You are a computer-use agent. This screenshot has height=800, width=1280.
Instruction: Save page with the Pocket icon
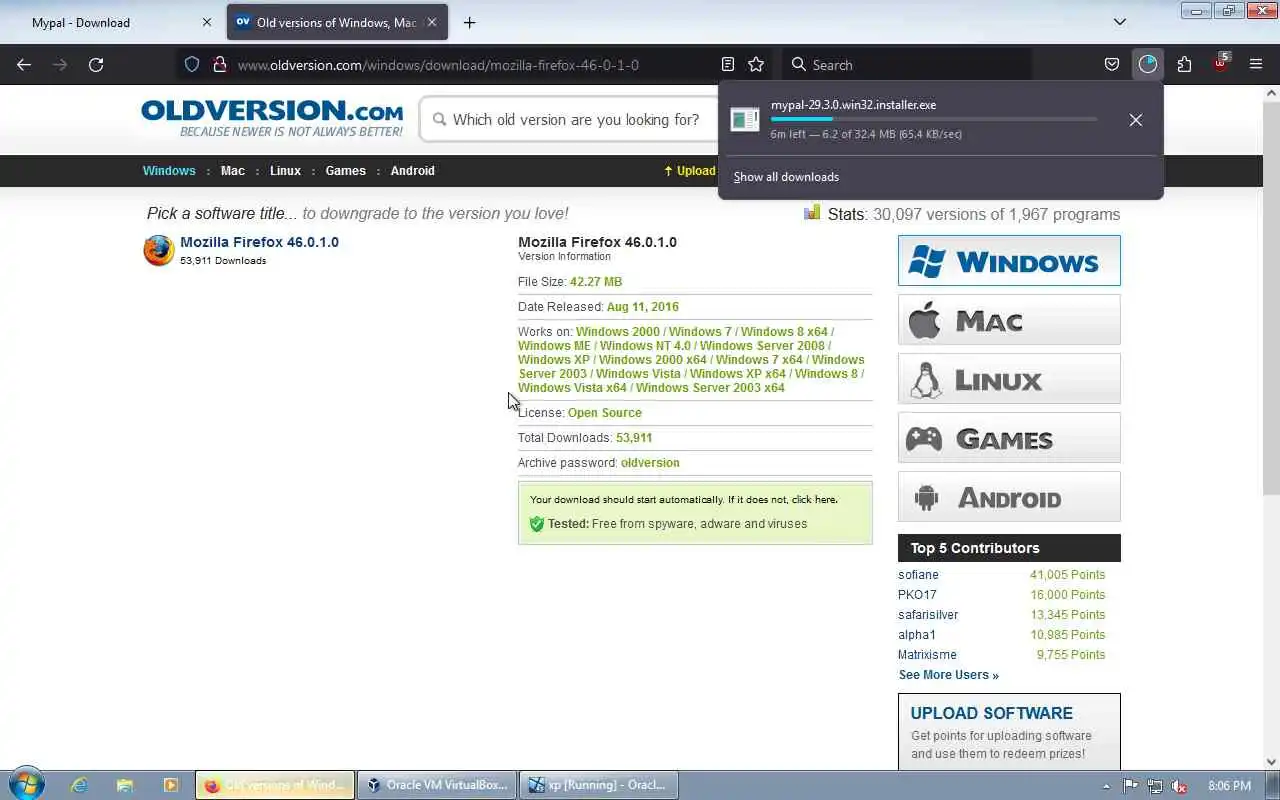(1112, 64)
